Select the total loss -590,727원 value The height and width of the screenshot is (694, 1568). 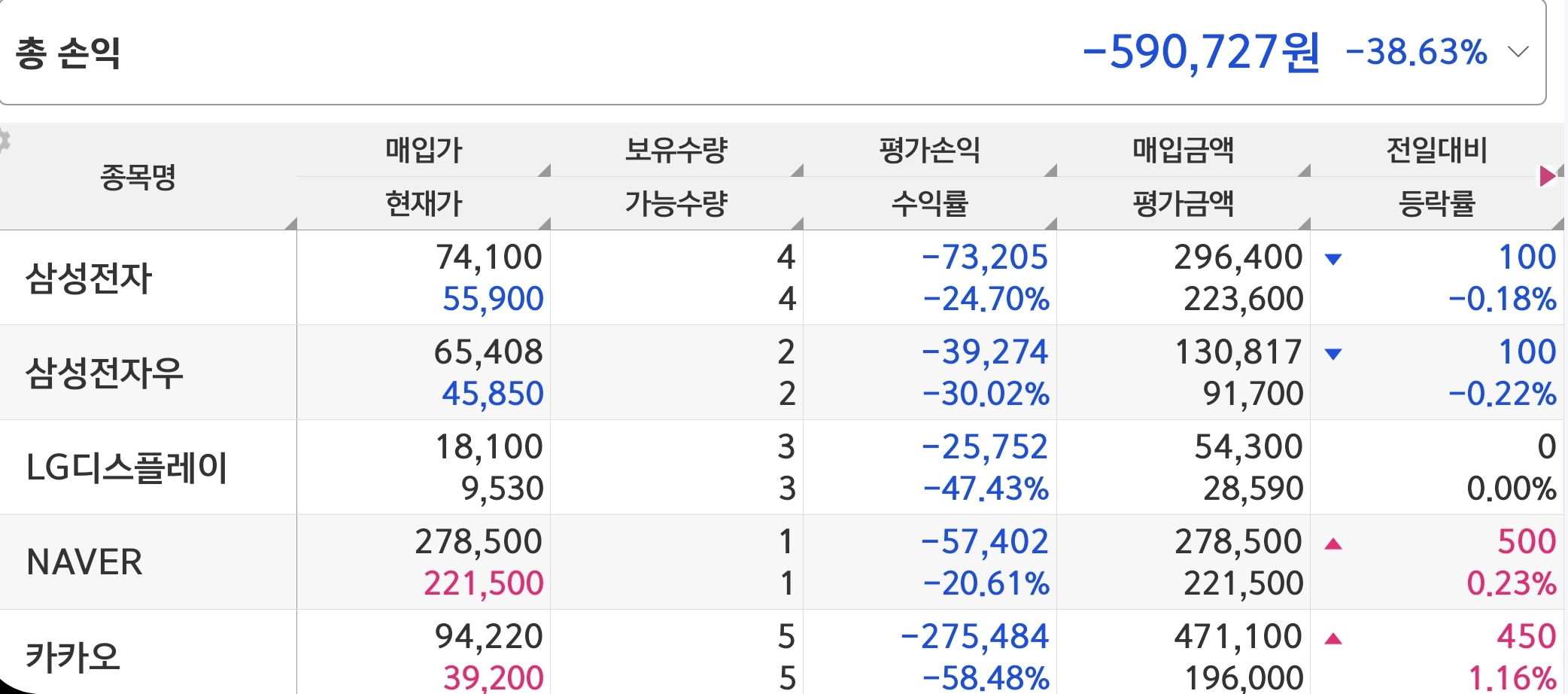coord(1201,52)
